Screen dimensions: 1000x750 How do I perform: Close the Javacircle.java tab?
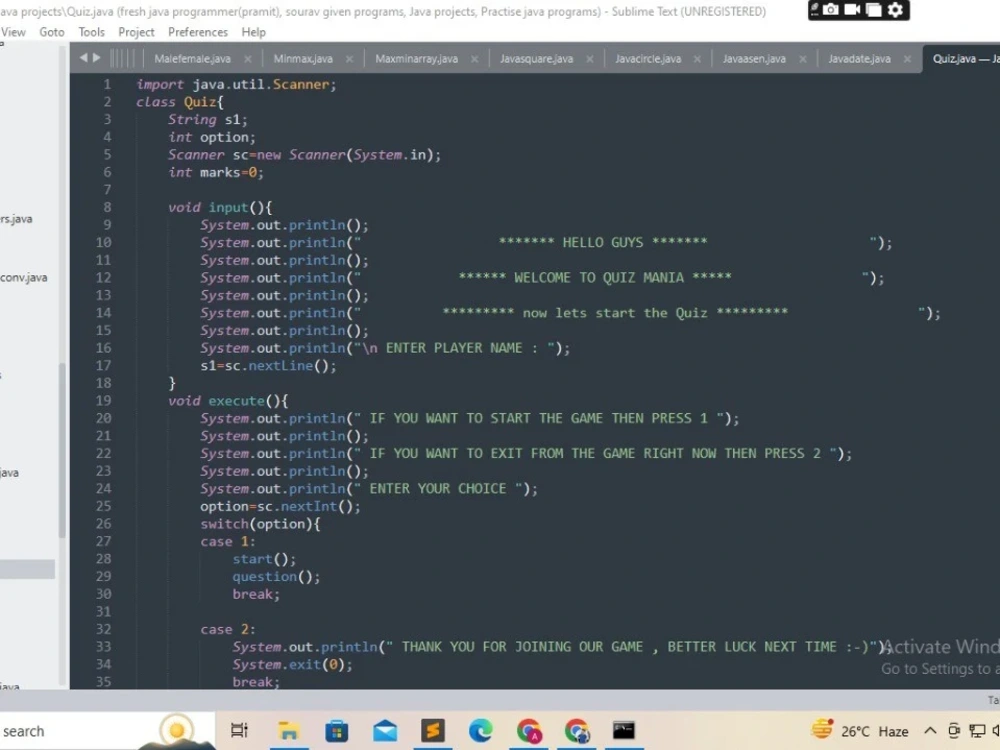pos(697,59)
